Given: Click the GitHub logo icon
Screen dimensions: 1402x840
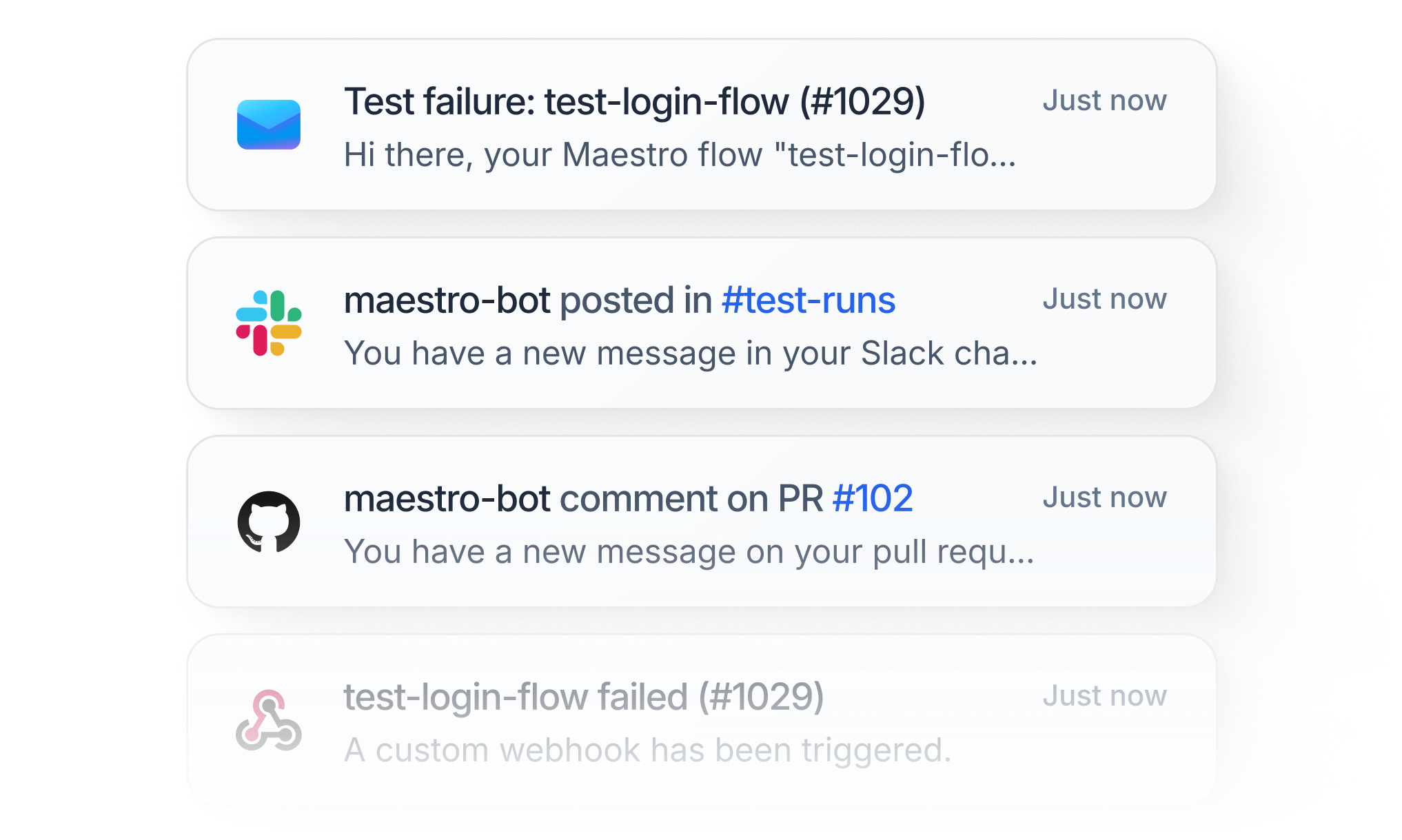Looking at the screenshot, I should tap(268, 522).
